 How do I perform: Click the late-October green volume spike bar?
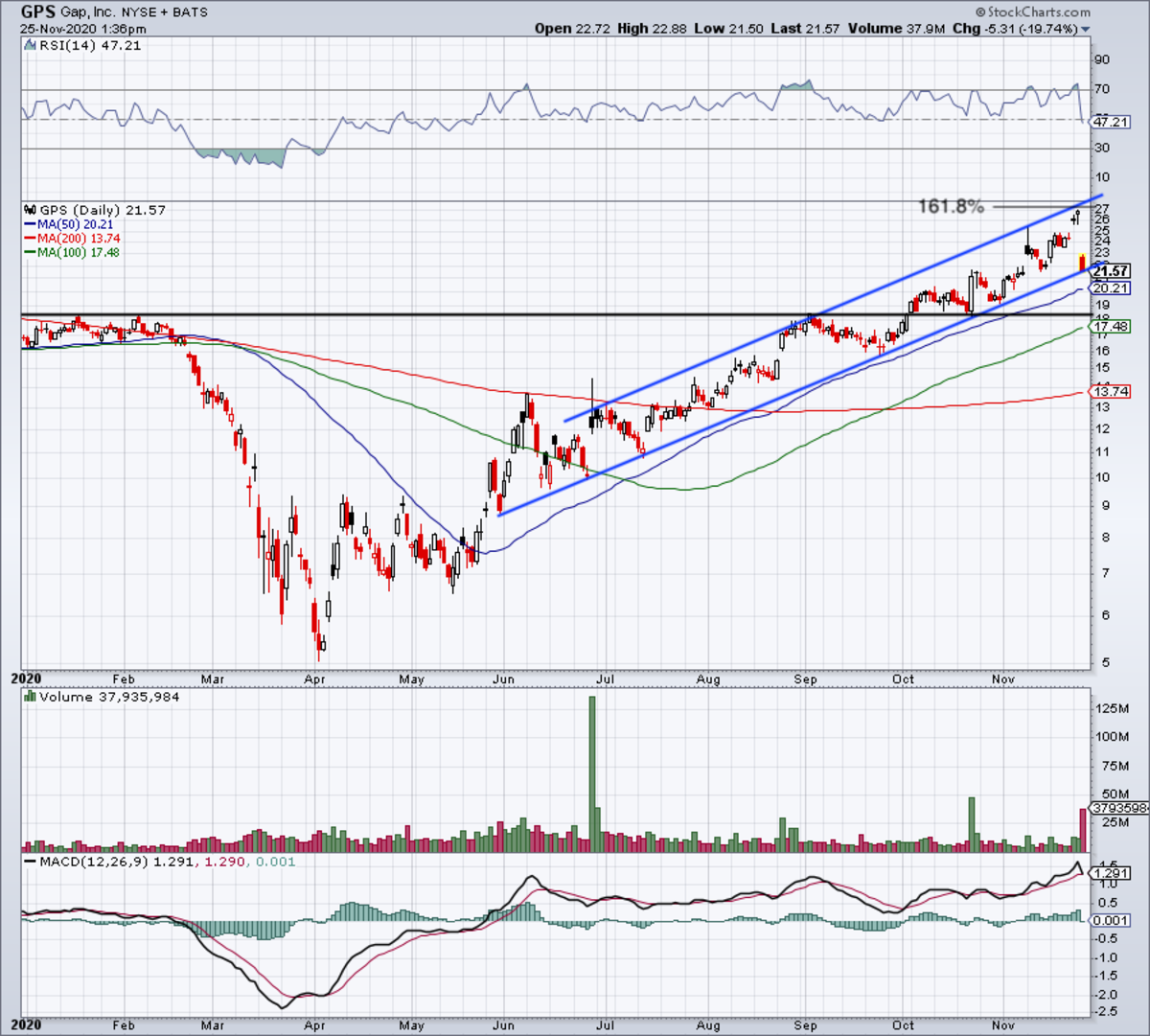pyautogui.click(x=972, y=824)
